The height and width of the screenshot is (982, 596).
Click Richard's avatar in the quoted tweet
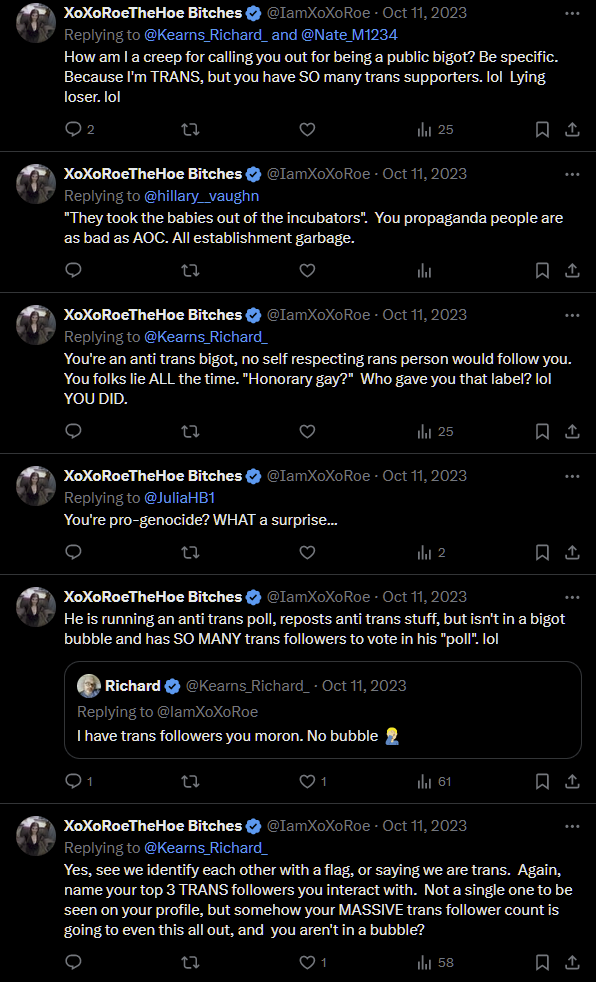pyautogui.click(x=89, y=686)
